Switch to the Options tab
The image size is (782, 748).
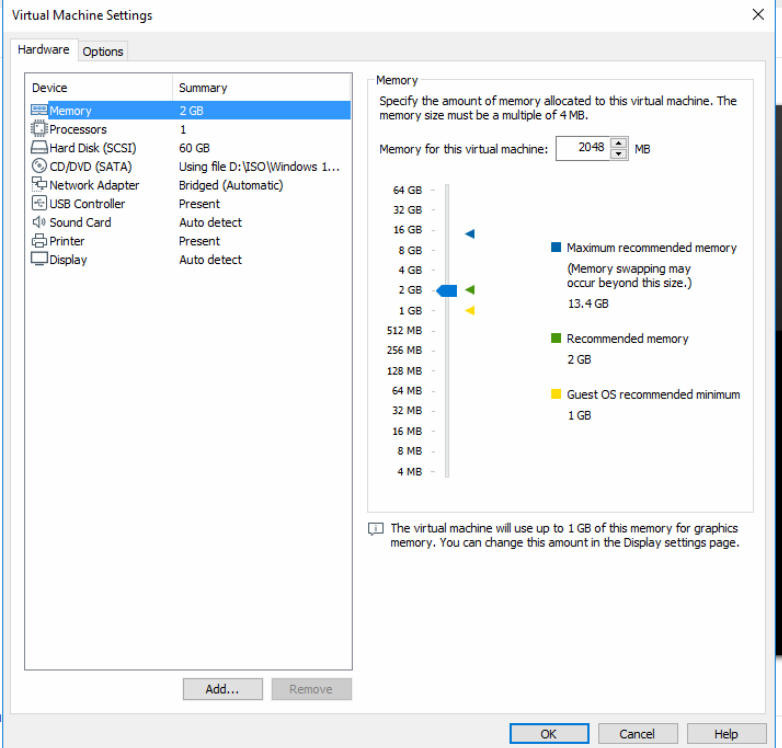coord(103,51)
